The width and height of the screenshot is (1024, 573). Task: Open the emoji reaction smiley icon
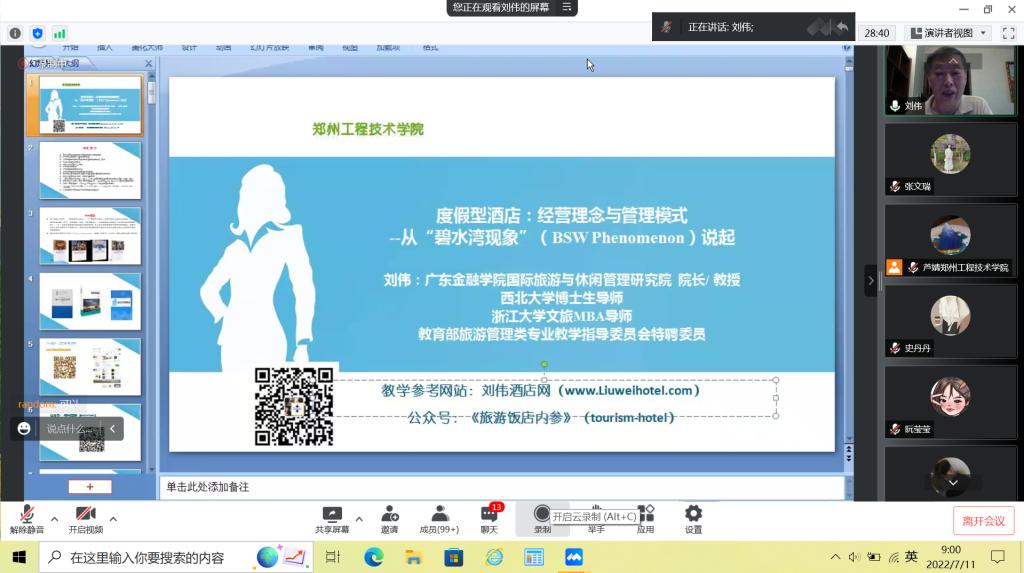[25, 428]
